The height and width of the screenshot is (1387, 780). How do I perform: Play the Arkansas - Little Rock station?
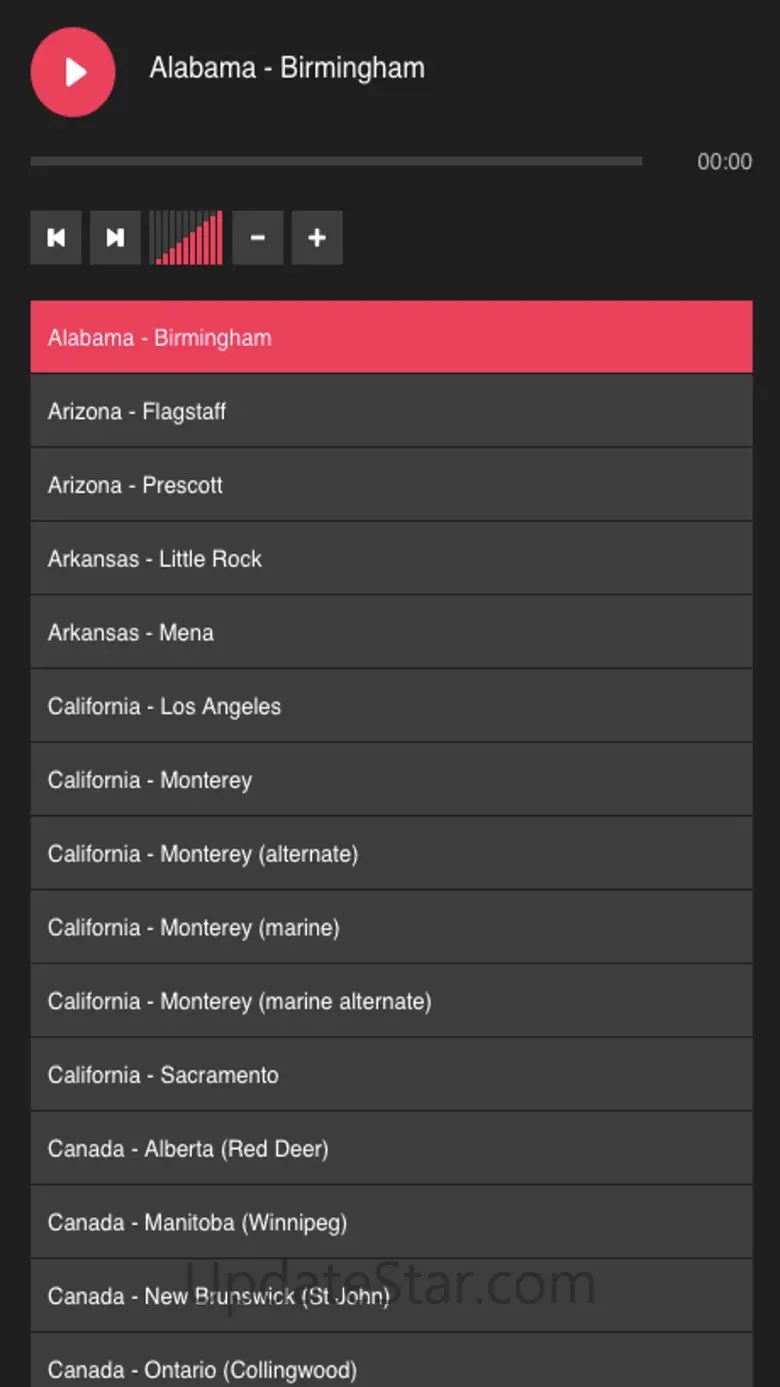(x=391, y=559)
